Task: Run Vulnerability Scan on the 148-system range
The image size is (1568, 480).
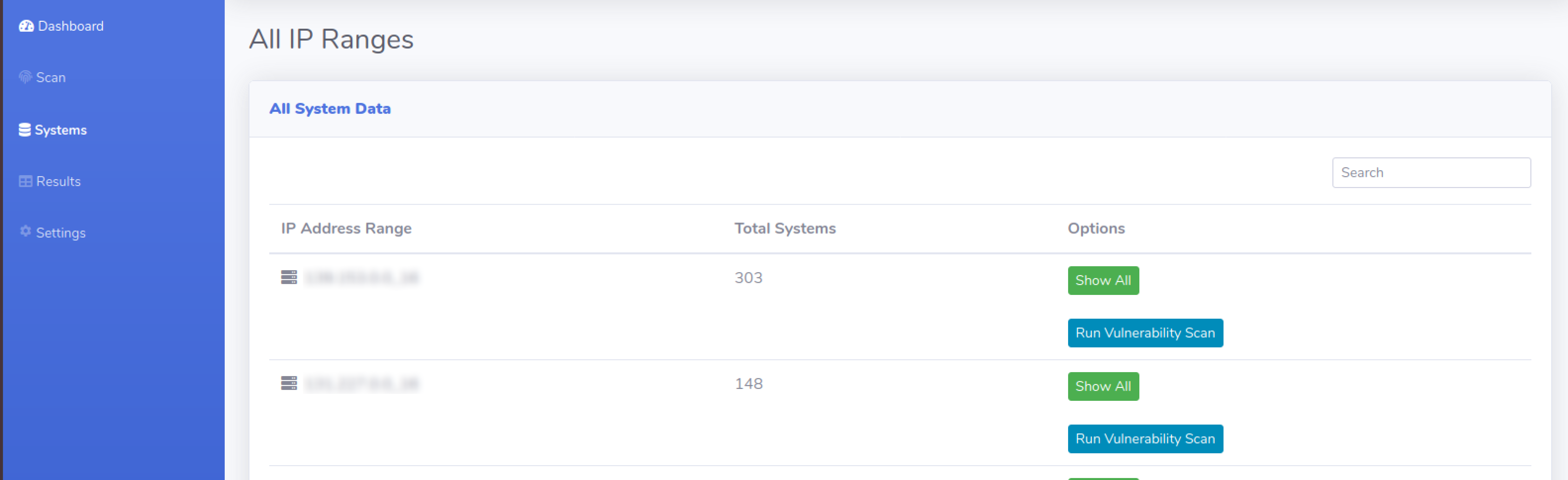Action: point(1145,439)
